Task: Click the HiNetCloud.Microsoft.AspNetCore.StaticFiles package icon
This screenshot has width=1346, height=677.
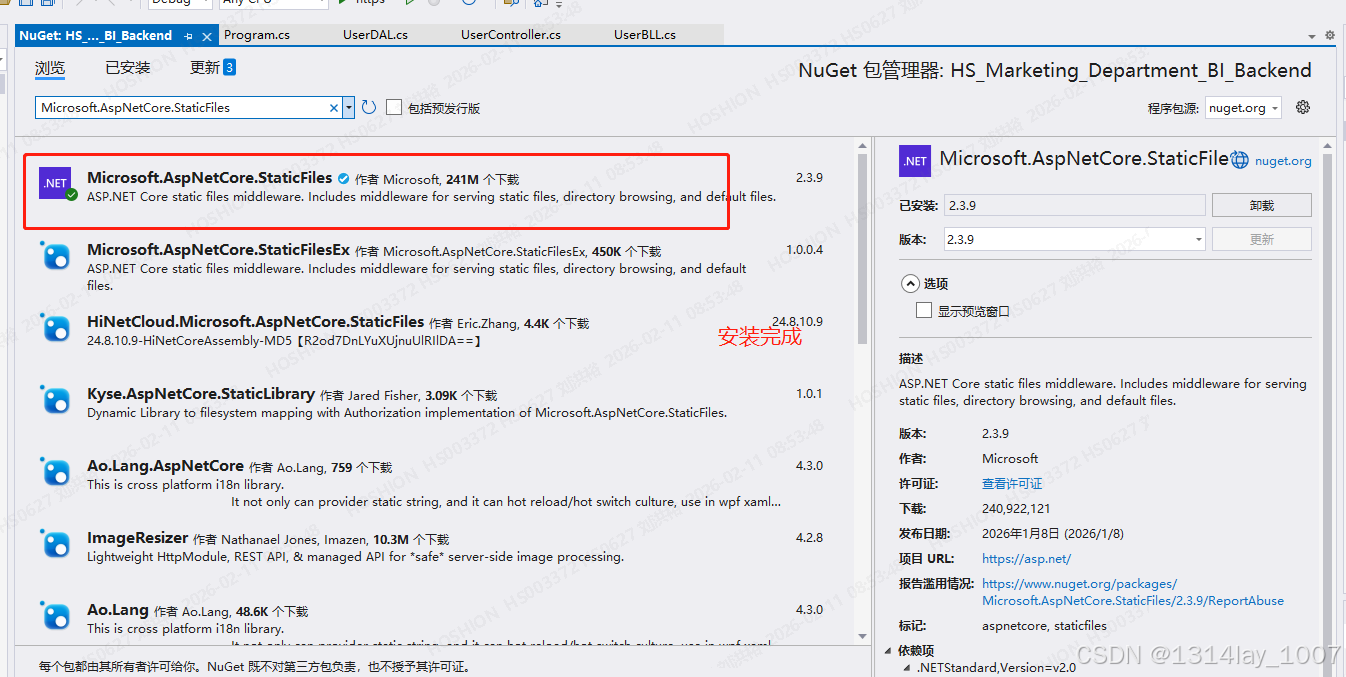Action: coord(56,328)
